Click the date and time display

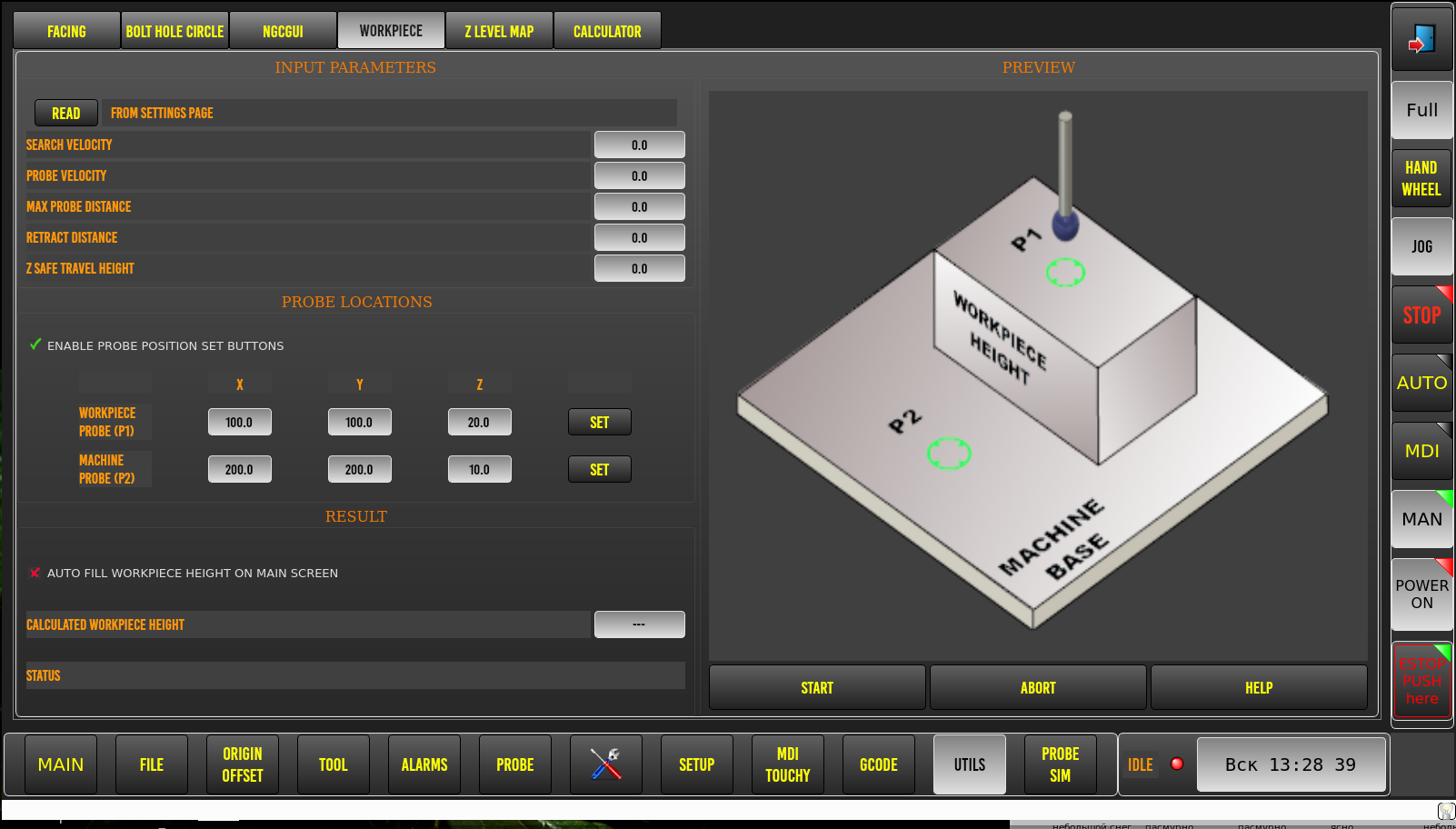tap(1291, 764)
